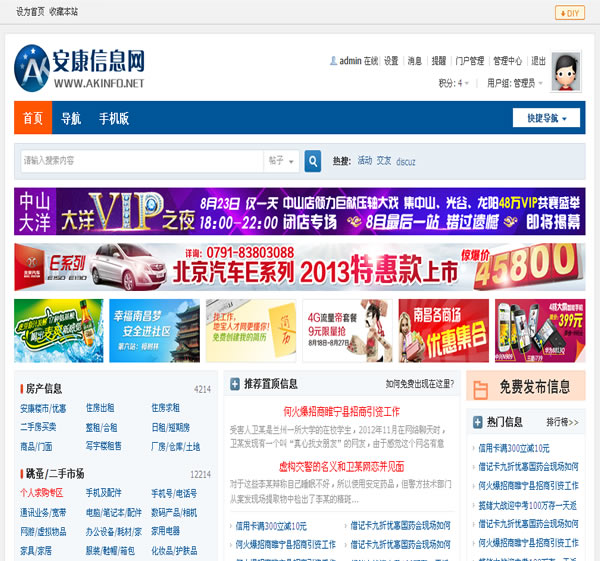This screenshot has width=600, height=561.
Task: Click the 化妆品/护肤品 category link
Action: tap(174, 551)
